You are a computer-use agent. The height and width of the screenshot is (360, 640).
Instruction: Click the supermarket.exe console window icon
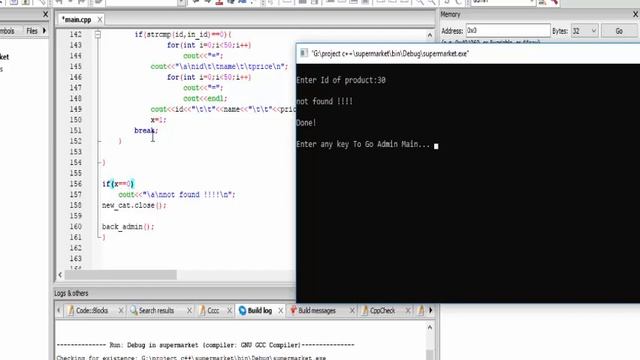(304, 53)
